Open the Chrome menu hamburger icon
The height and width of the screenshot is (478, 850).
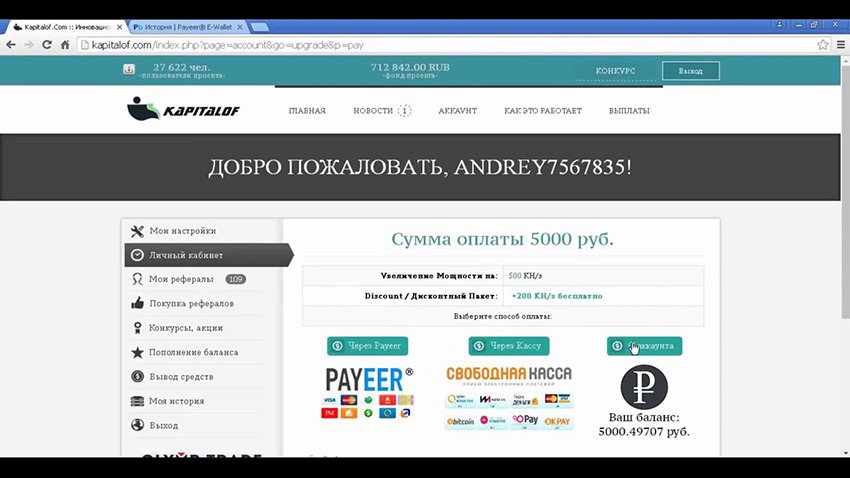pos(841,45)
